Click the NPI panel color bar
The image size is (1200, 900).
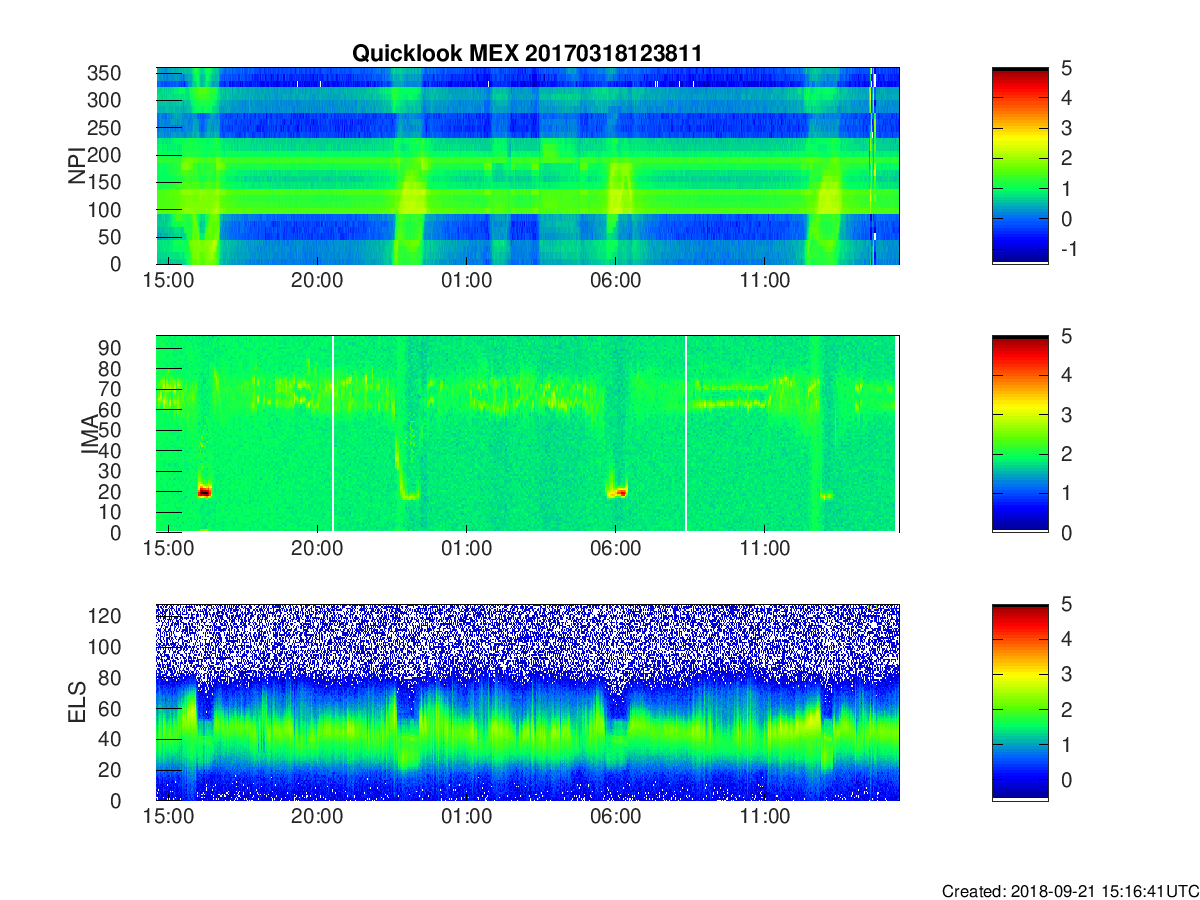pyautogui.click(x=1020, y=166)
